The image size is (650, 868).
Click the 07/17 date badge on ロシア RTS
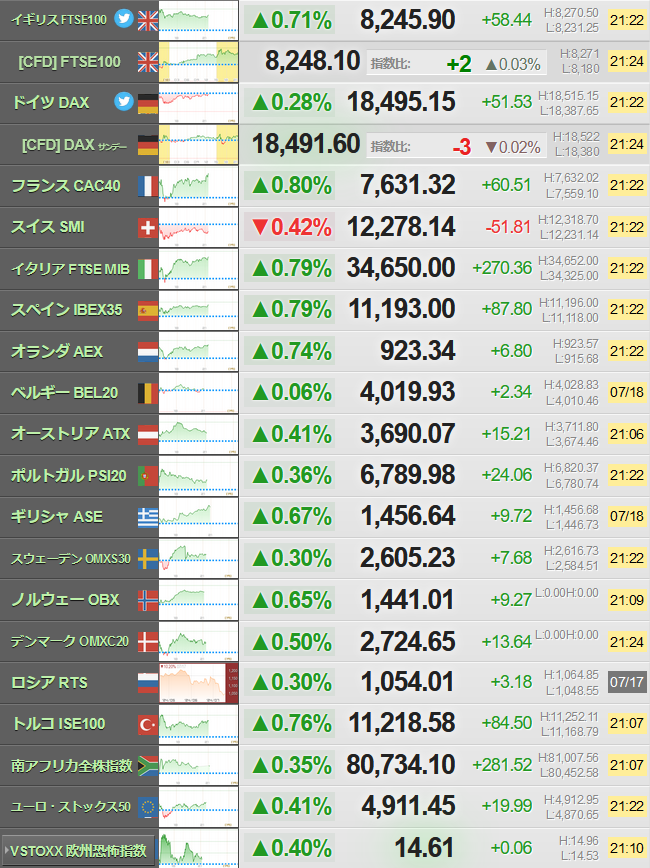click(x=627, y=682)
